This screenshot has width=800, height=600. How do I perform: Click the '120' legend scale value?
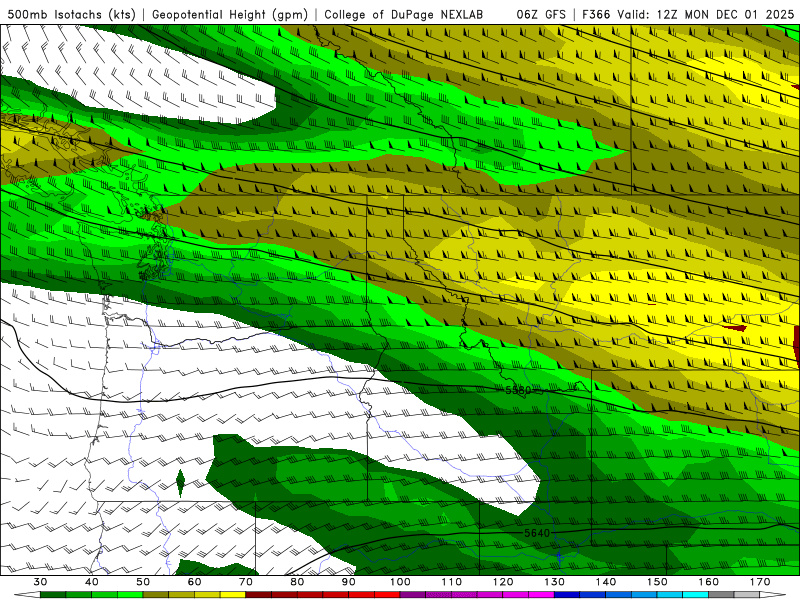[503, 582]
